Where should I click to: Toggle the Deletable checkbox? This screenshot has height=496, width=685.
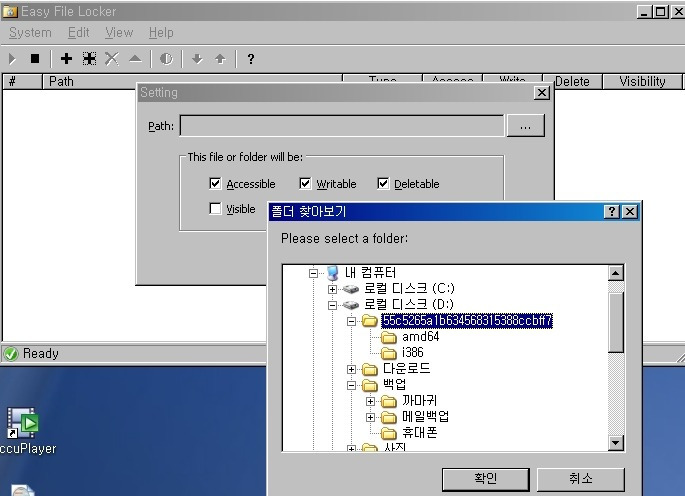383,184
